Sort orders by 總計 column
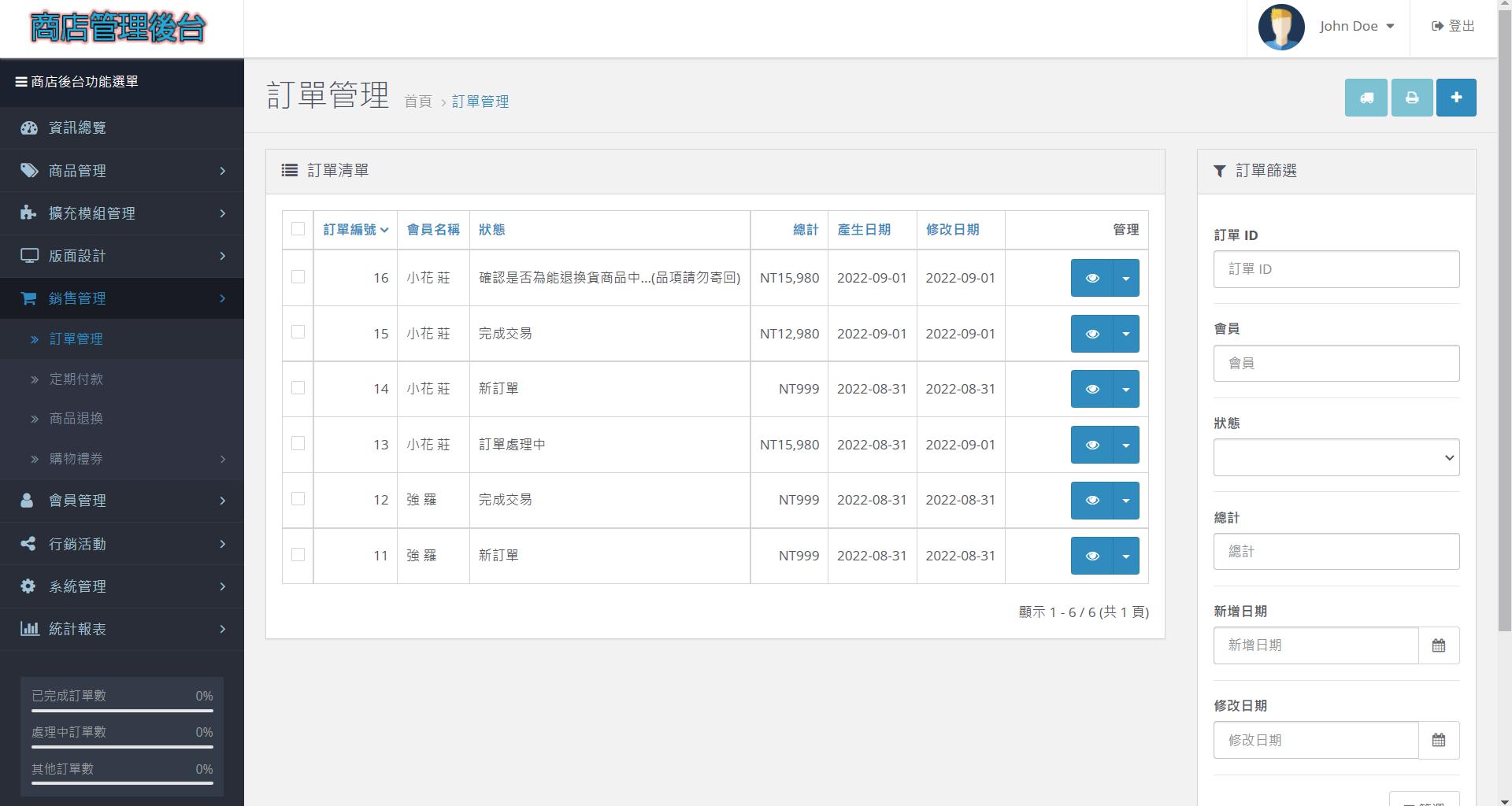1512x806 pixels. (806, 230)
